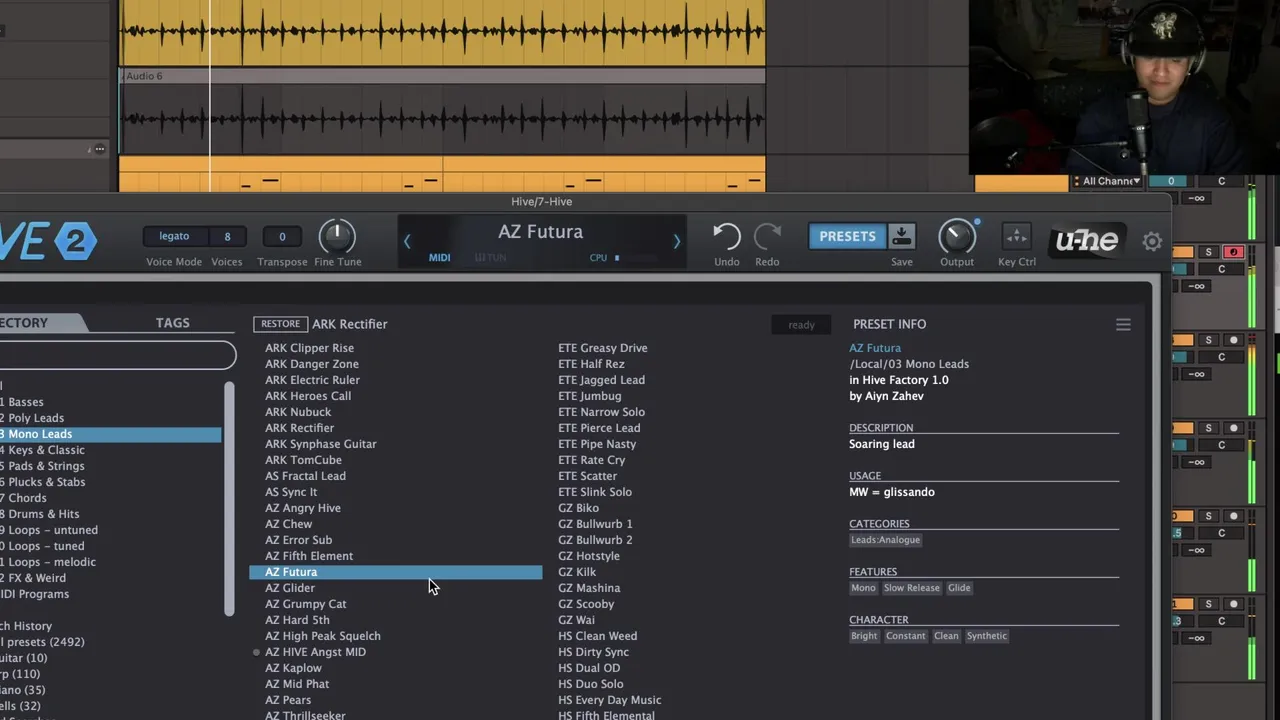Viewport: 1280px width, 720px height.
Task: Open the Voice Mode legato selector
Action: click(x=174, y=236)
